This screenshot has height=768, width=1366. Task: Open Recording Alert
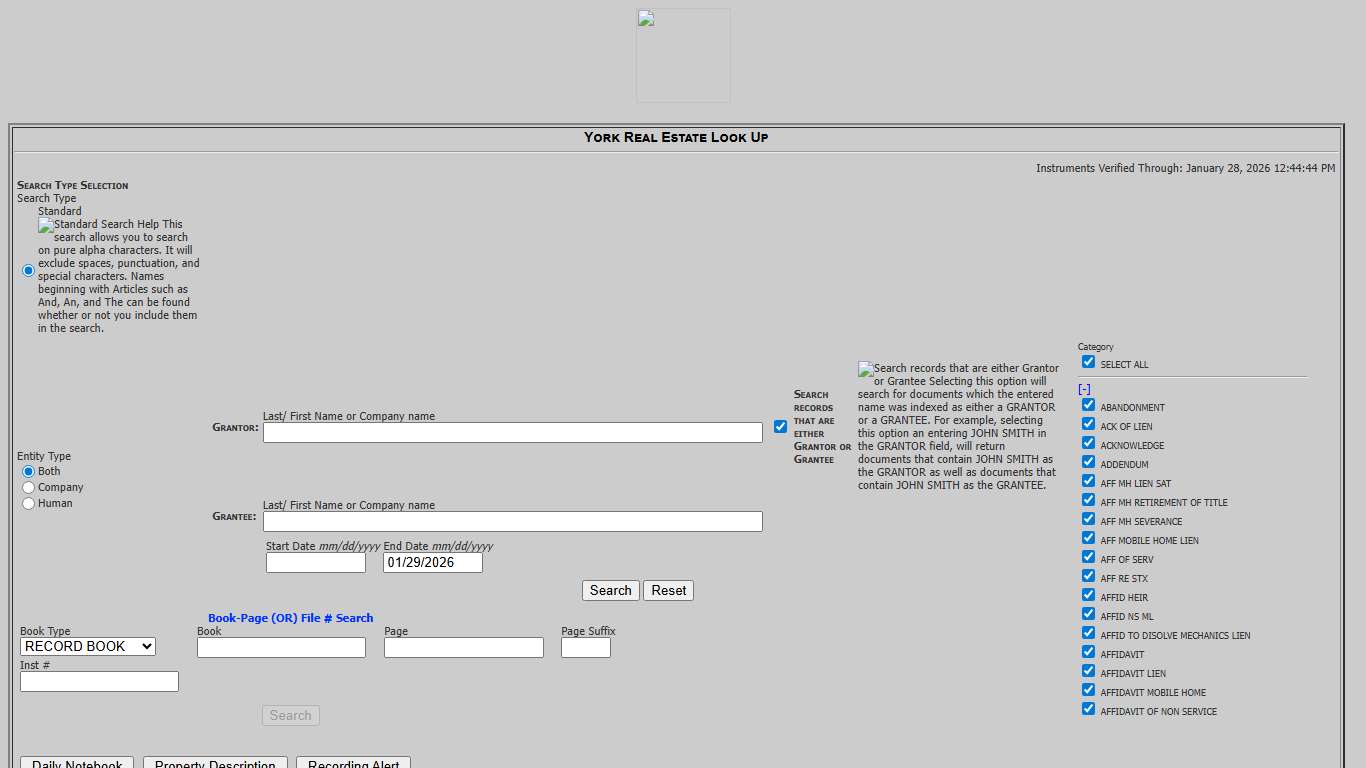353,763
